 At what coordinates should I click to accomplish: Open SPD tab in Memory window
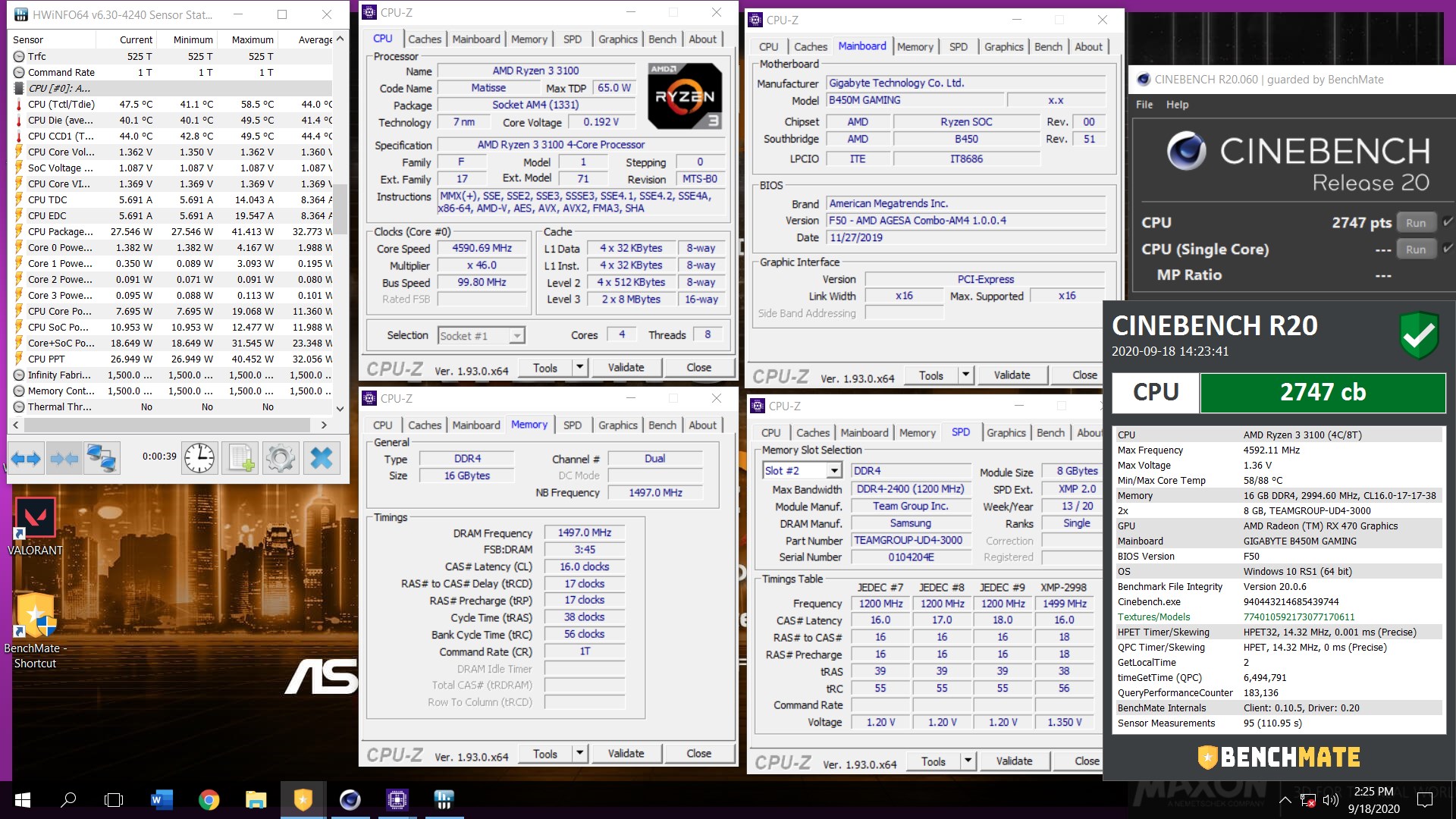(572, 425)
